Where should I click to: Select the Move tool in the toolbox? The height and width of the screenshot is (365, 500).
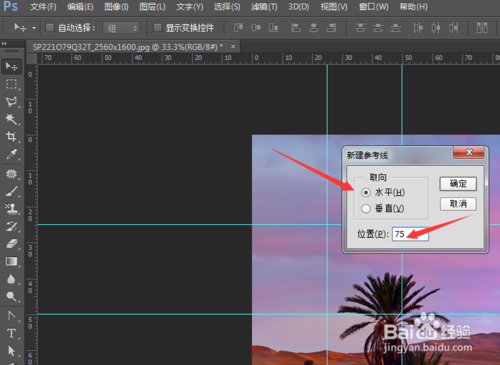12,66
